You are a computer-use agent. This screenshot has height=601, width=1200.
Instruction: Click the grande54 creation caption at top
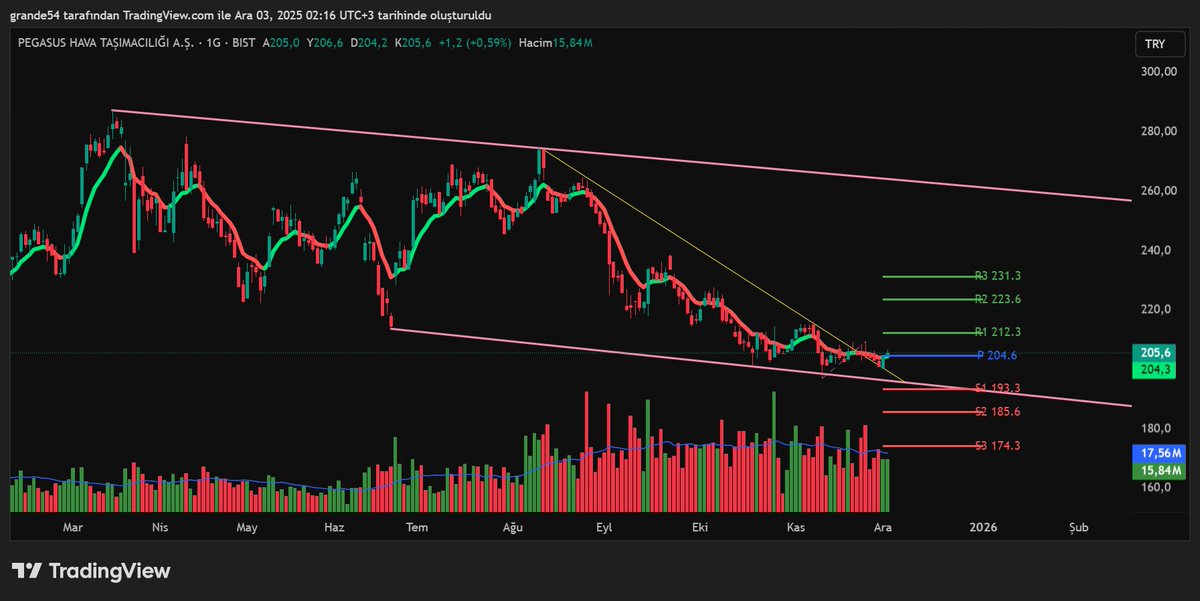251,15
